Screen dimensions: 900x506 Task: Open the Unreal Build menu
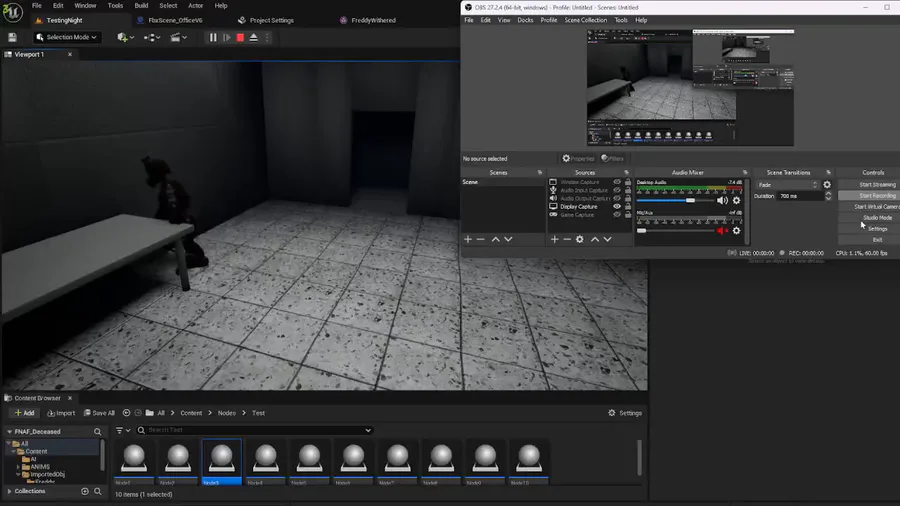[141, 6]
